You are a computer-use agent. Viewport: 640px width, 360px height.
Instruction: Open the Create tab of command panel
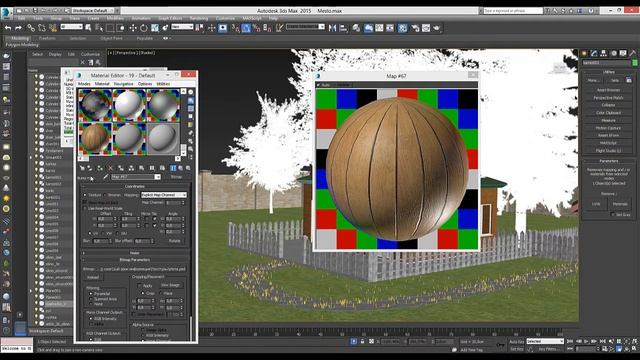click(x=584, y=53)
